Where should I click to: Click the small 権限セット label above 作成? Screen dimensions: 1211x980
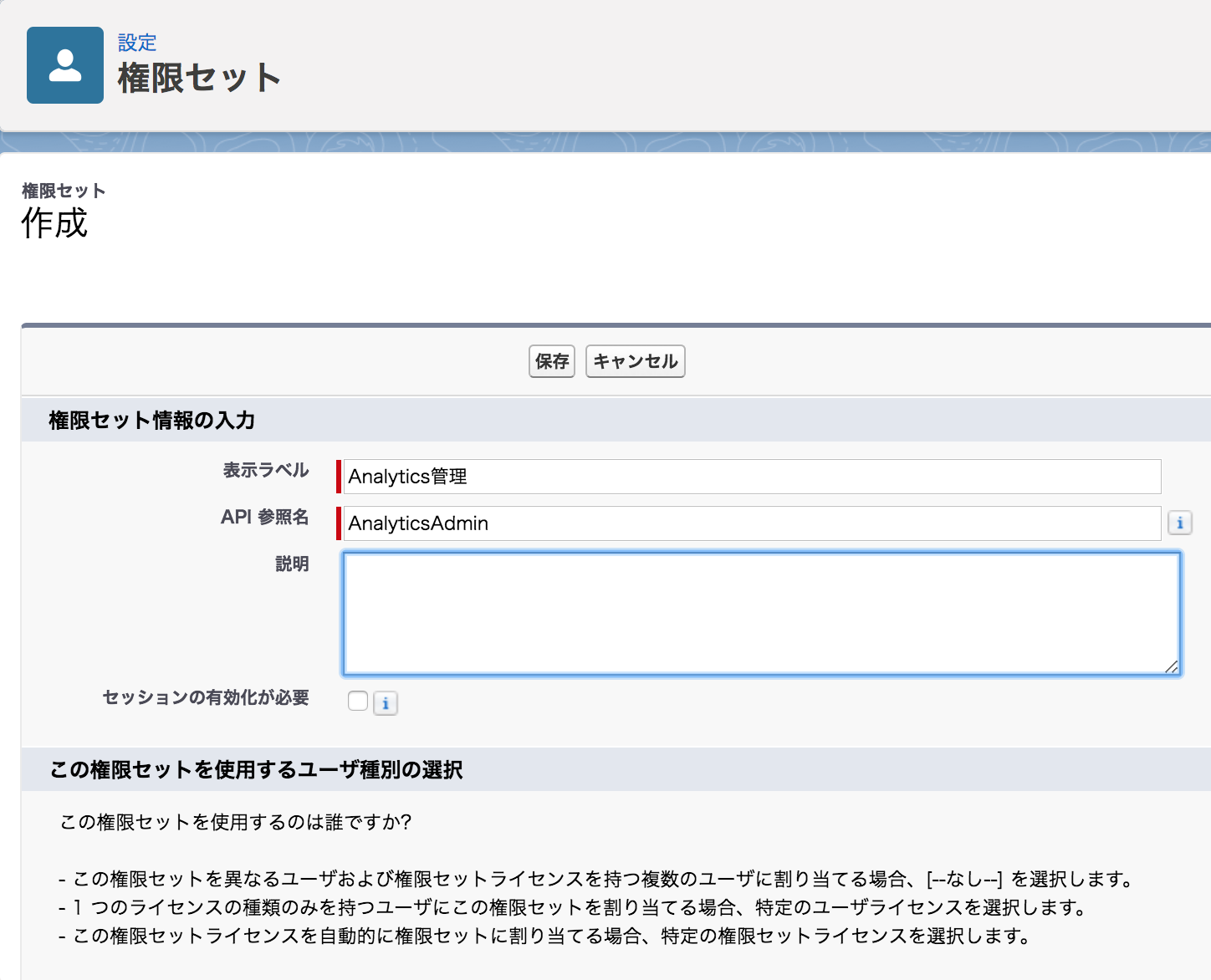click(64, 191)
